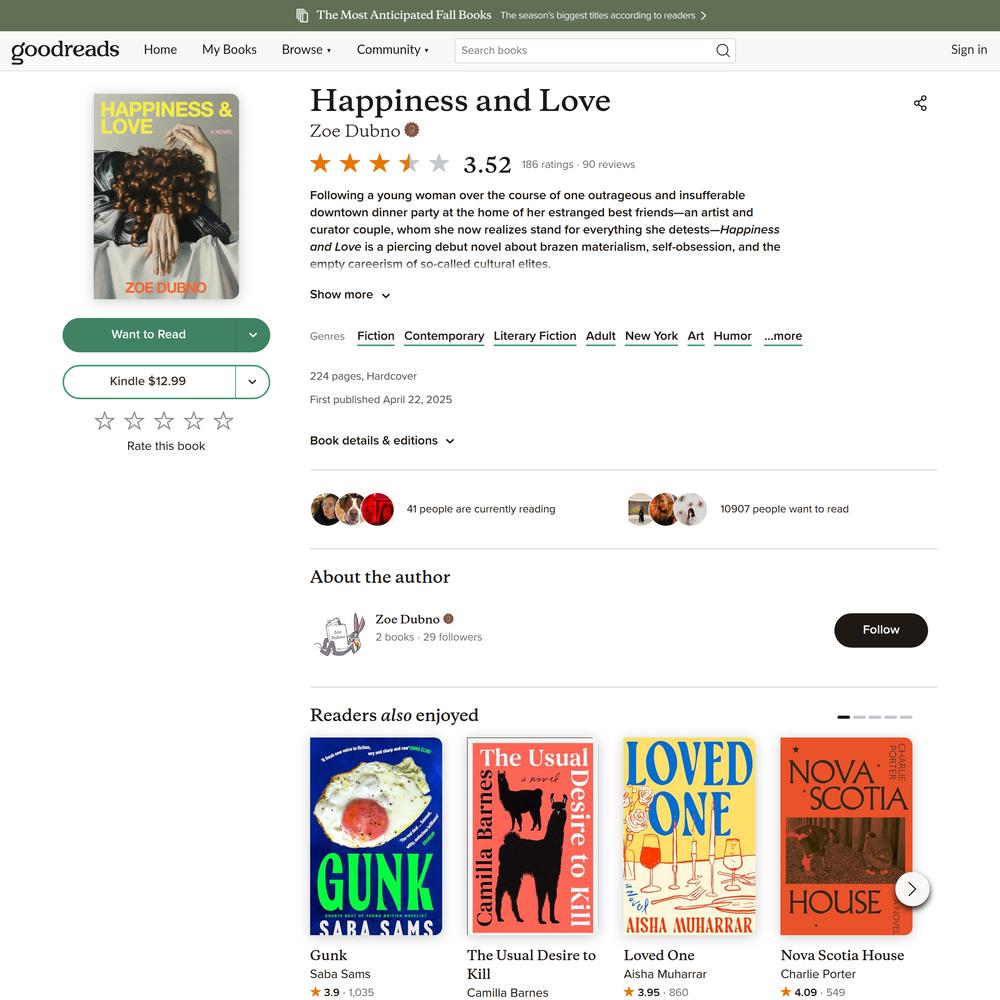The height and width of the screenshot is (1000, 1000).
Task: Click avatars of people currently reading
Action: pyautogui.click(x=352, y=509)
